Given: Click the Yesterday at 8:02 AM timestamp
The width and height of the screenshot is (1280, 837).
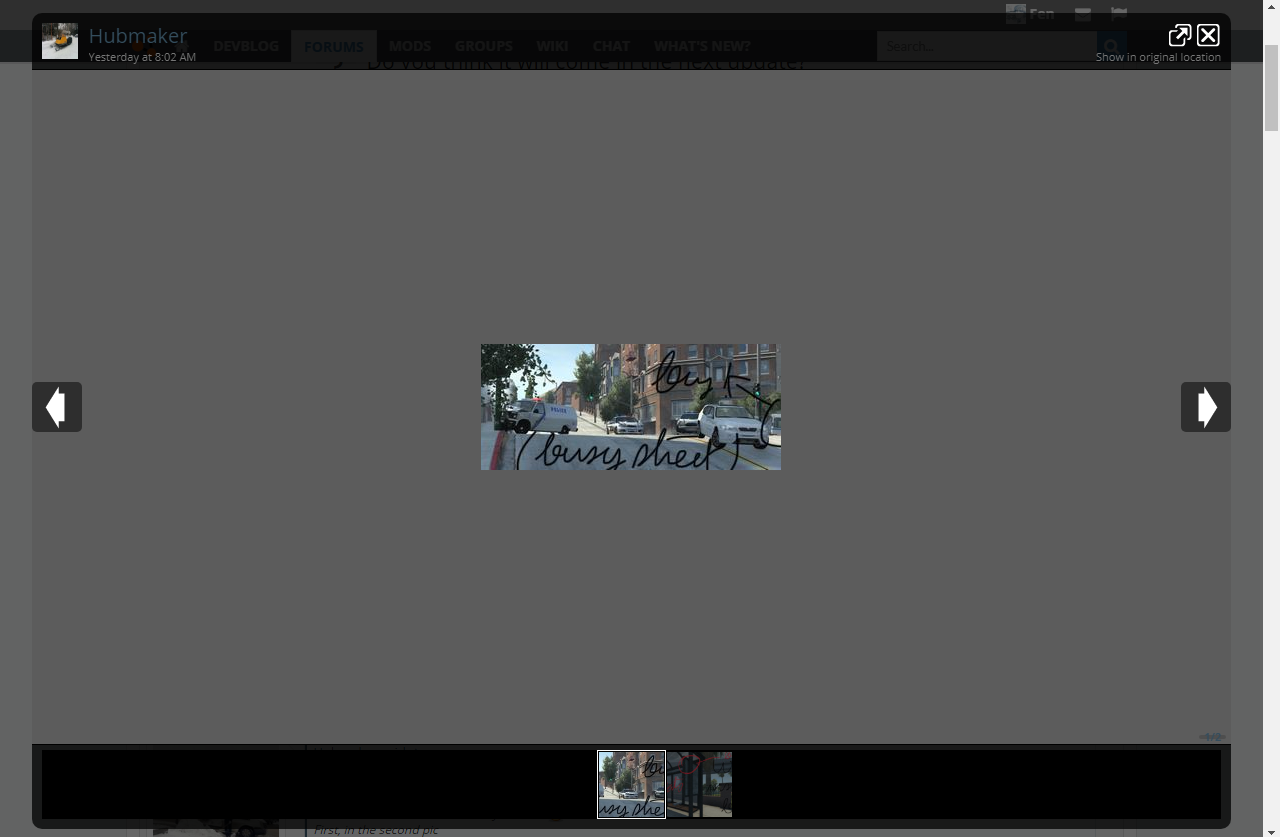Looking at the screenshot, I should point(142,57).
